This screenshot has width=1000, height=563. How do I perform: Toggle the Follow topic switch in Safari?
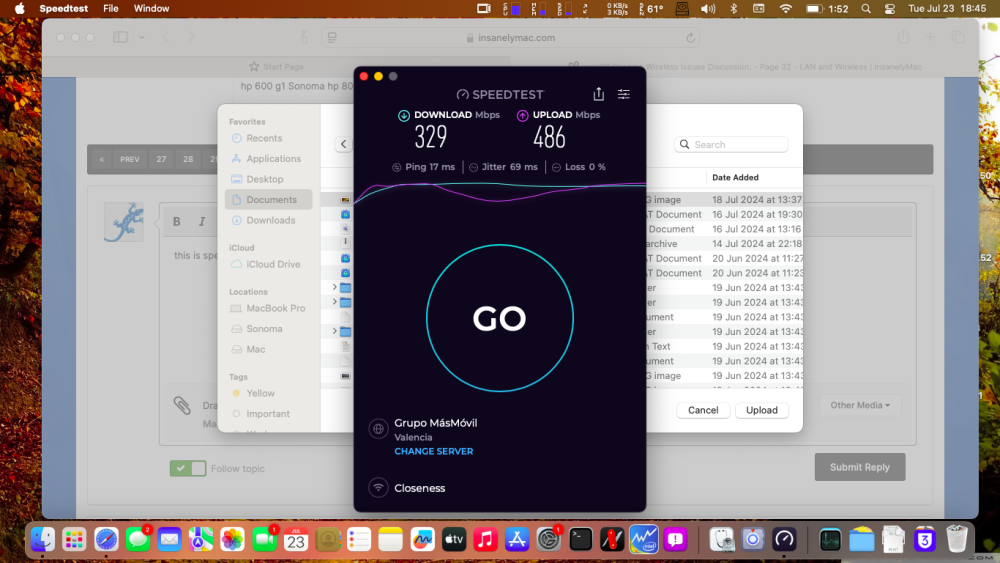[188, 468]
